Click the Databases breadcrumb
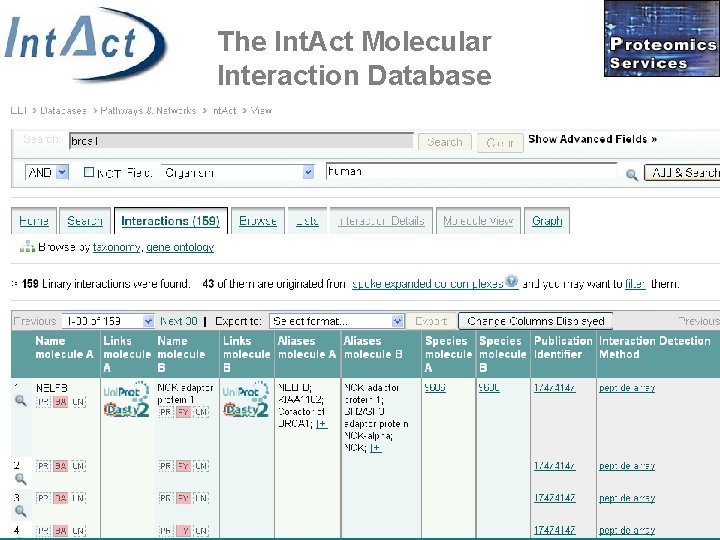Screen dimensions: 720x540 click(x=63, y=111)
